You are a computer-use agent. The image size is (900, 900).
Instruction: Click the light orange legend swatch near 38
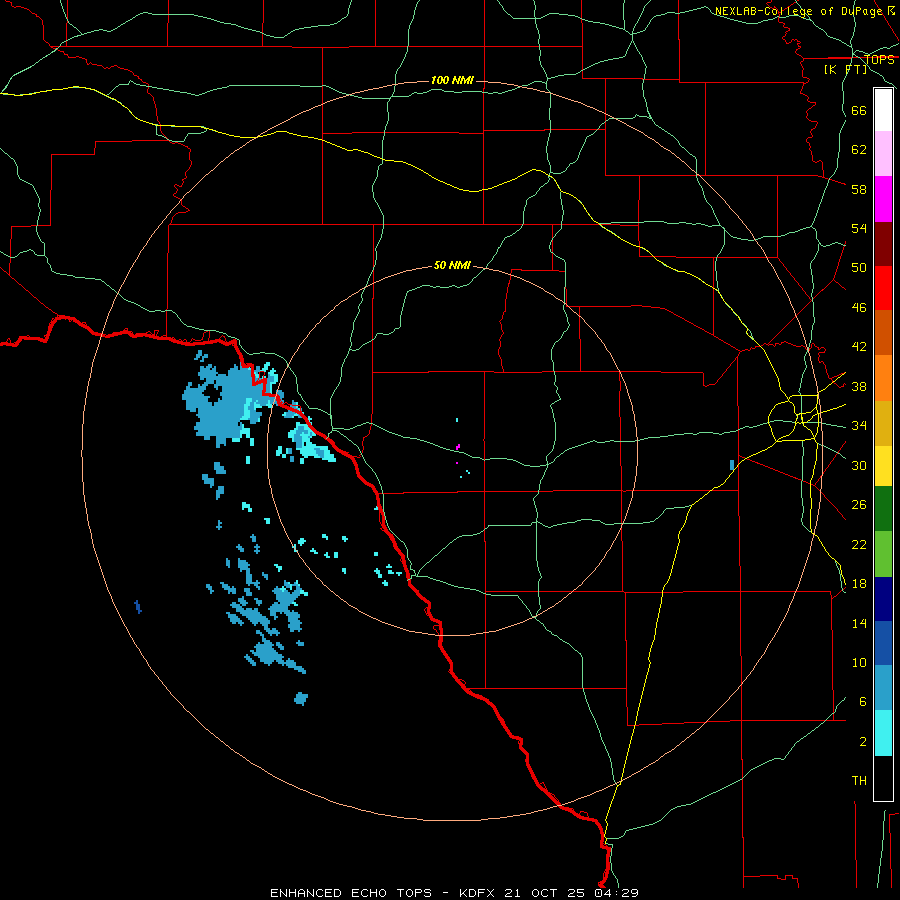tap(883, 378)
